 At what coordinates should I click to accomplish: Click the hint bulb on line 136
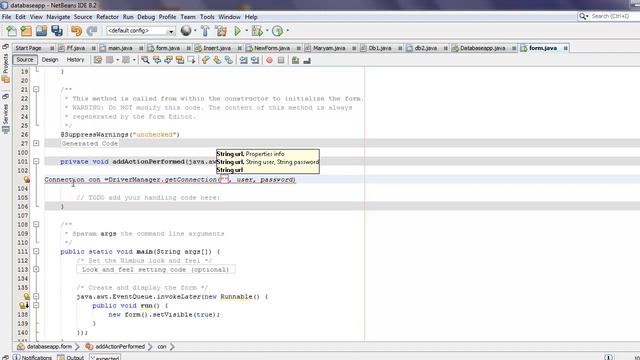(x=26, y=297)
